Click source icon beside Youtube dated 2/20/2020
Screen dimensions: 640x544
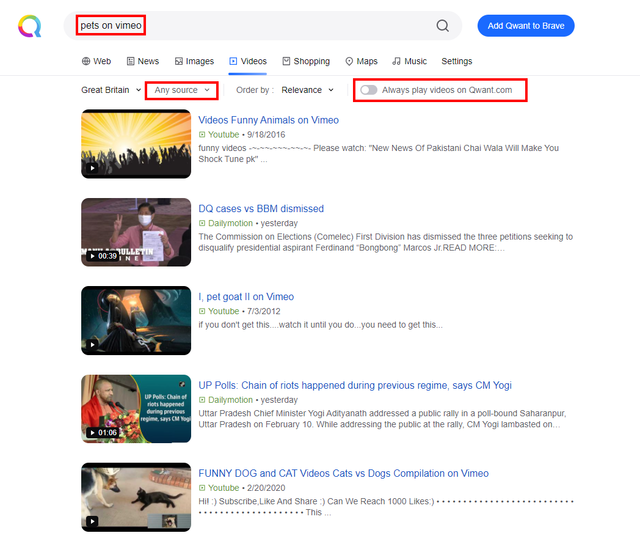pos(202,488)
